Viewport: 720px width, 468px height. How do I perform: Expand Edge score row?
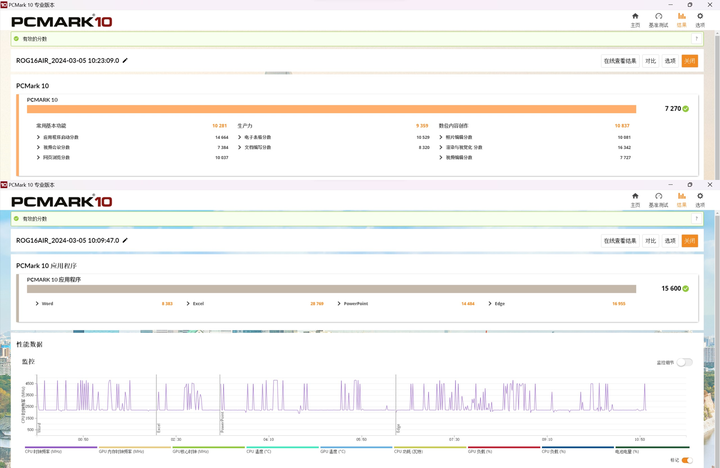(490, 304)
